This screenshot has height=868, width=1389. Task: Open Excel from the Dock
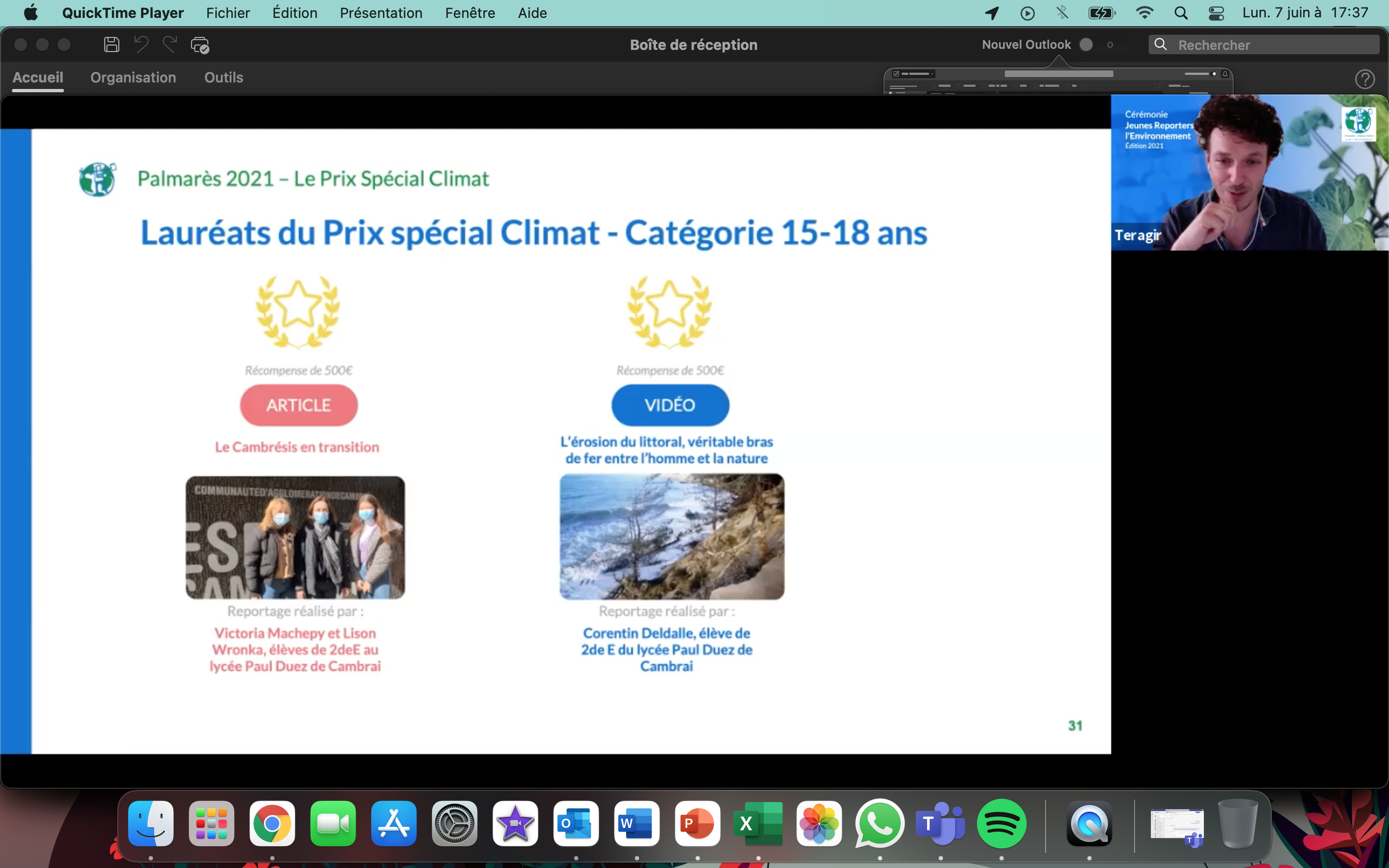[x=758, y=823]
